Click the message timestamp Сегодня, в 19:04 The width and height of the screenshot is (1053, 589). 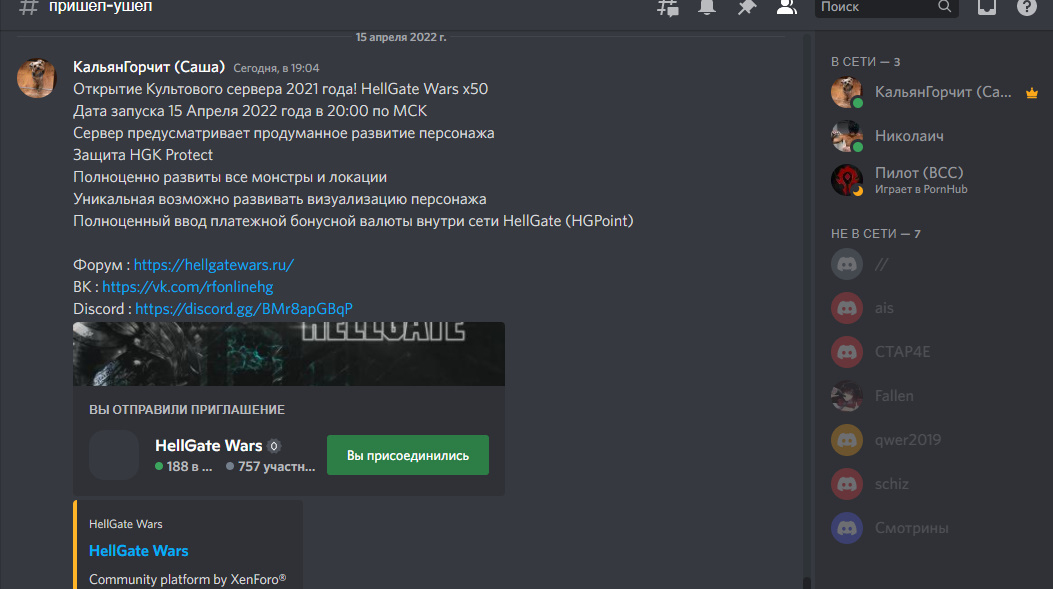click(x=276, y=68)
